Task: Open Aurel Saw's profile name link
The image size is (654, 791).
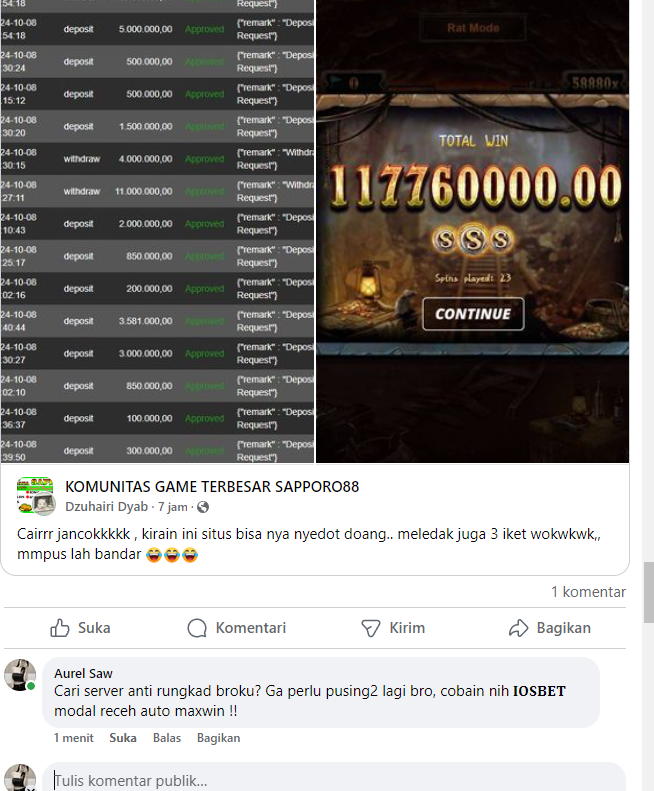Action: (83, 673)
